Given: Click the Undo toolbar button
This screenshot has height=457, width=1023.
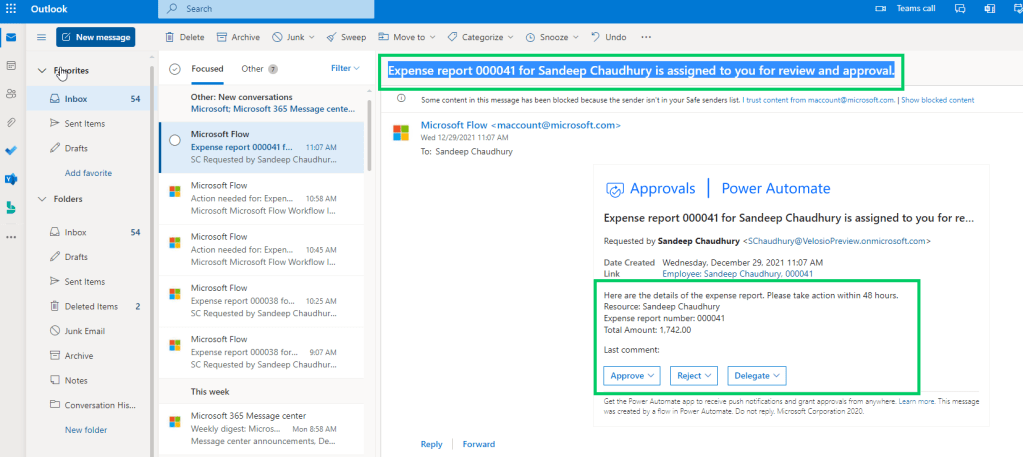Looking at the screenshot, I should [x=608, y=37].
